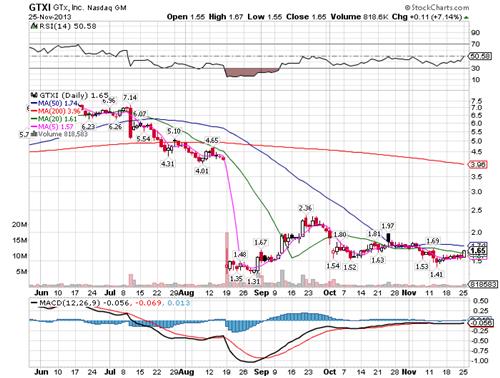Click the 'Low 1.55' value in header

(265, 17)
